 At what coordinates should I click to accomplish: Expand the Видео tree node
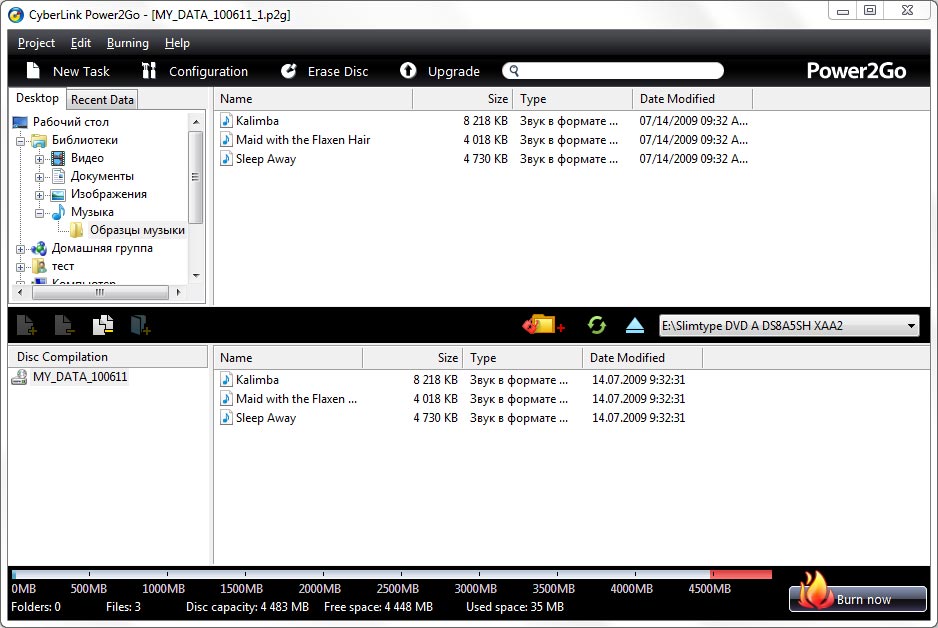point(39,159)
